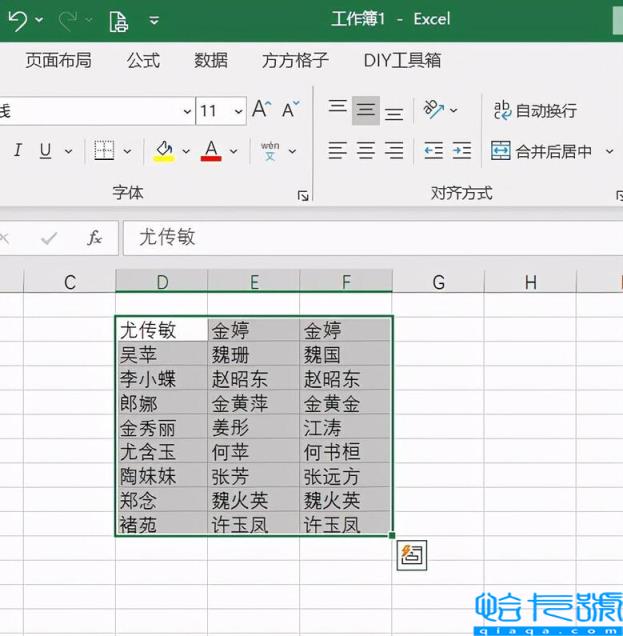Select cell containing 江涛
The image size is (623, 636).
(346, 427)
